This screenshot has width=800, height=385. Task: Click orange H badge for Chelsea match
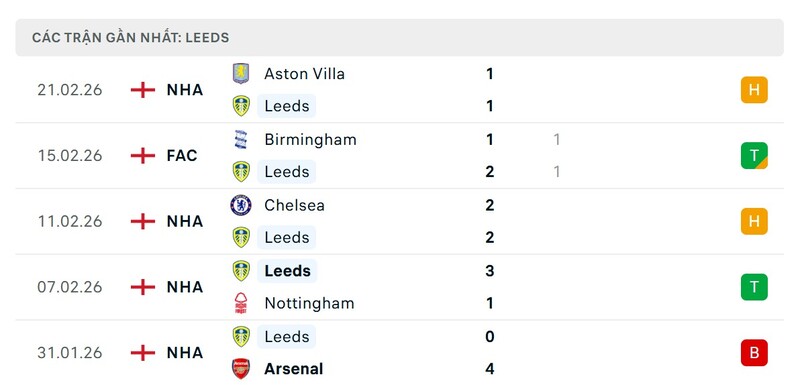coord(754,221)
